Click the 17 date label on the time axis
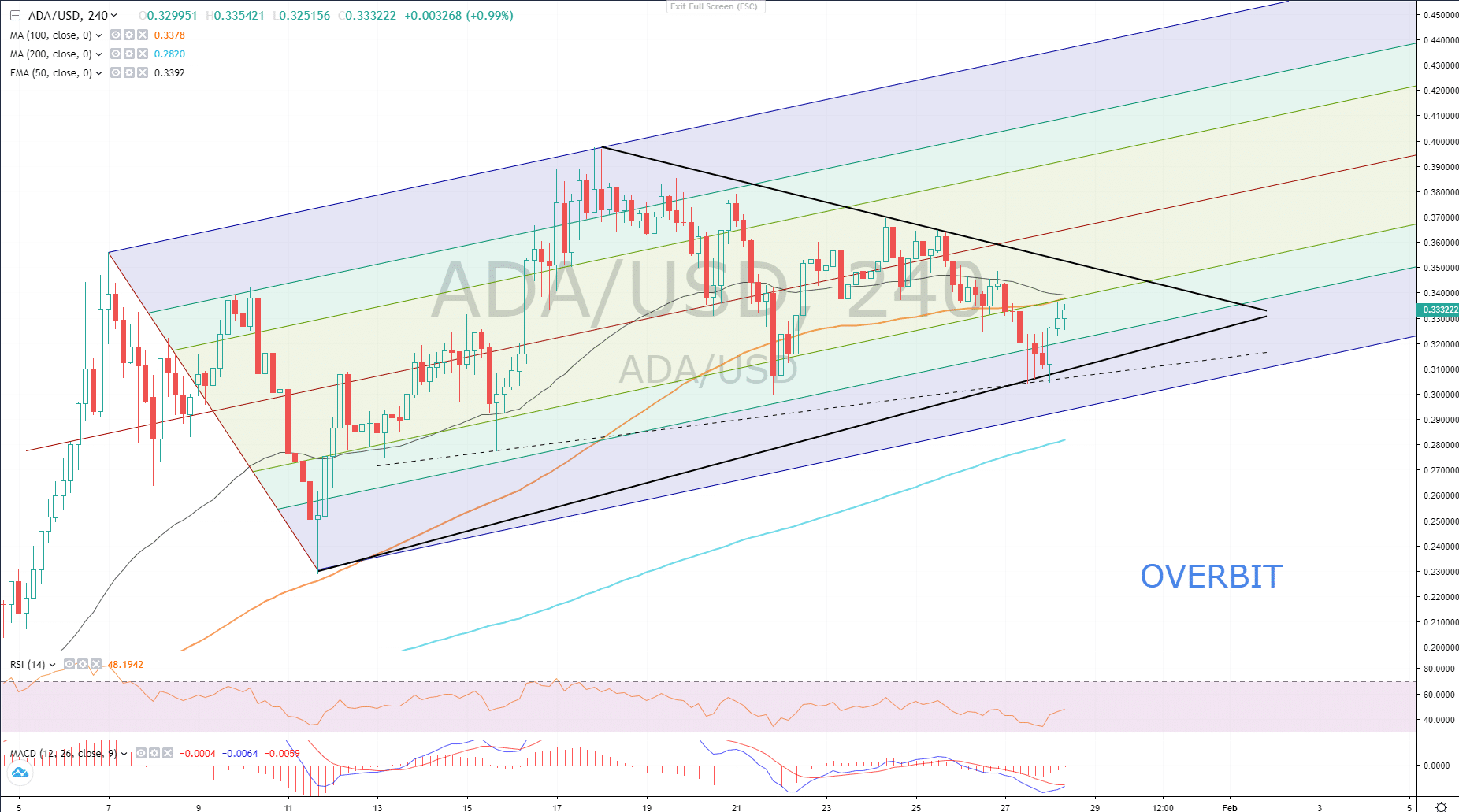This screenshot has width=1459, height=812. pyautogui.click(x=557, y=807)
